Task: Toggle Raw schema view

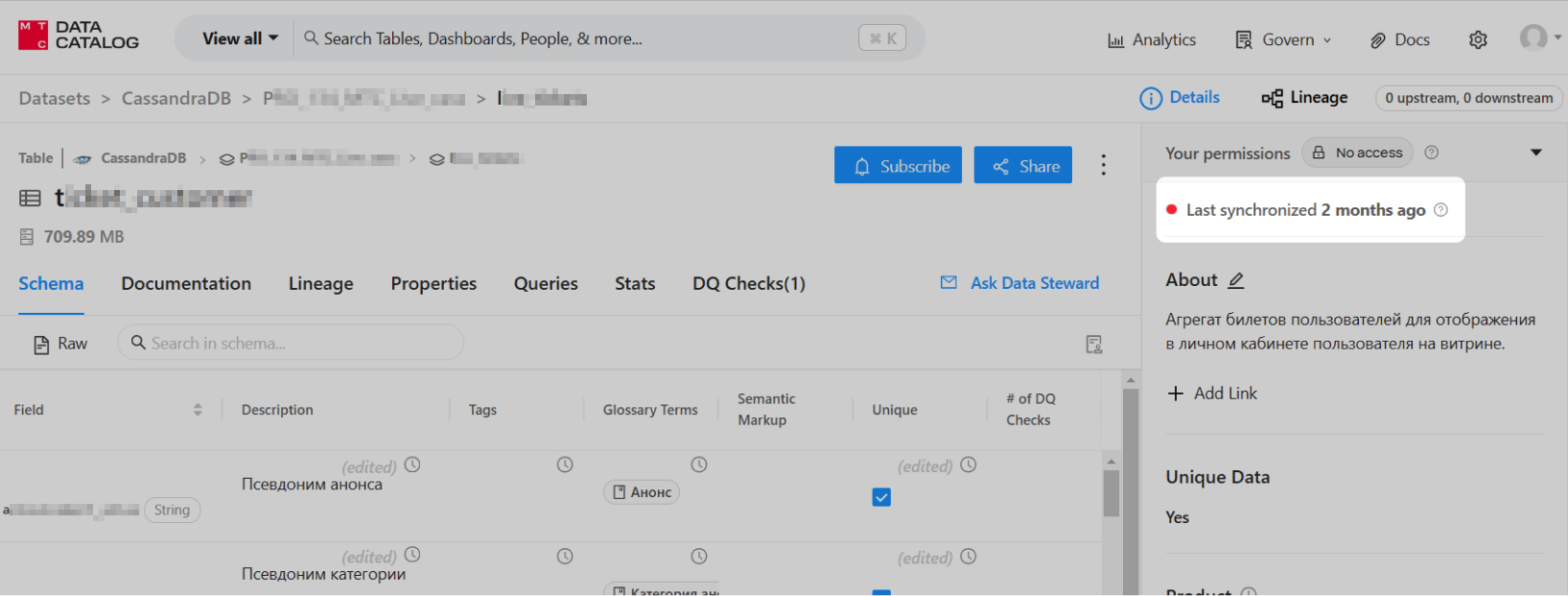Action: [x=60, y=344]
